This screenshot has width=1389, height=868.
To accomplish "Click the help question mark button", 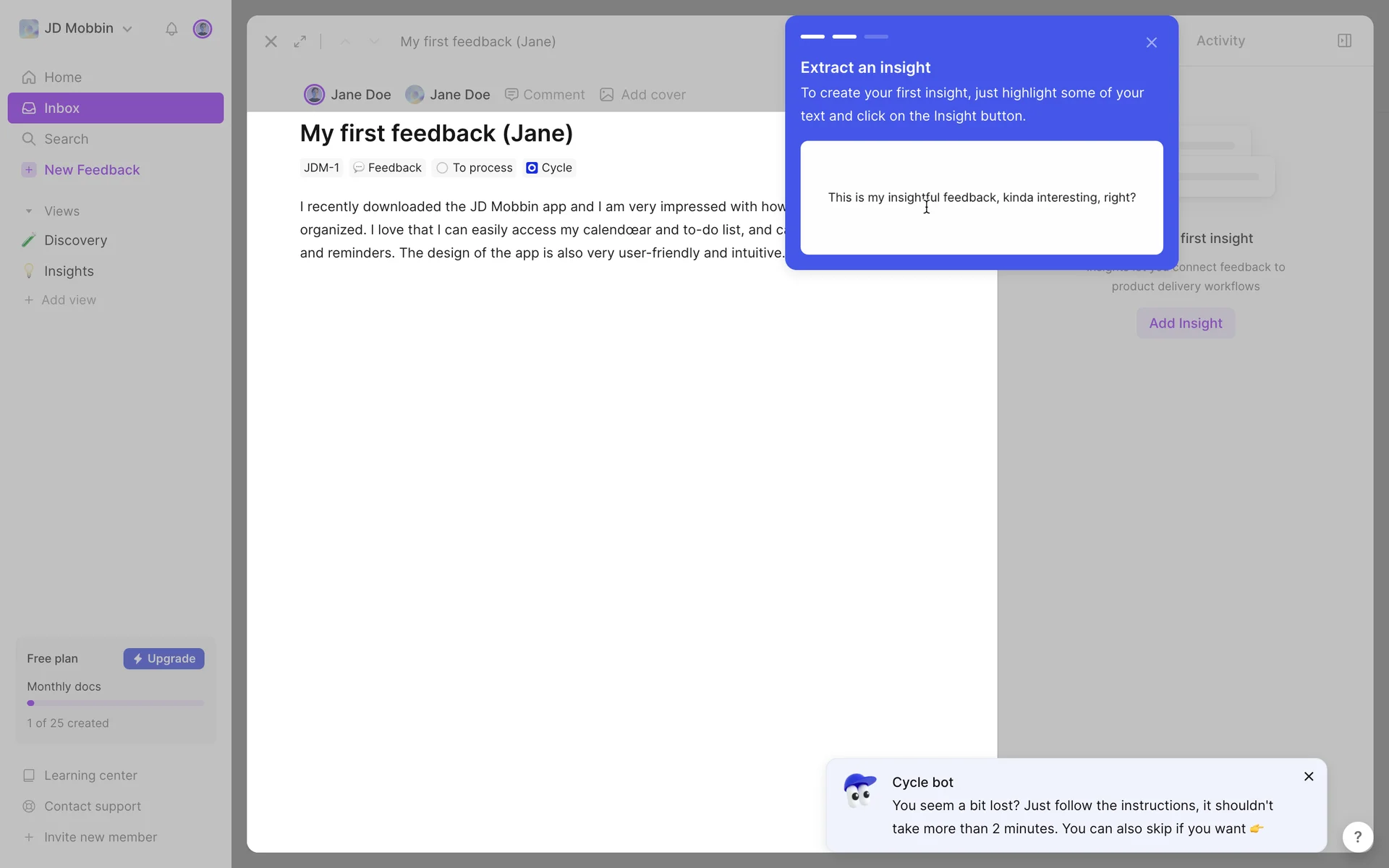I will pos(1357,837).
